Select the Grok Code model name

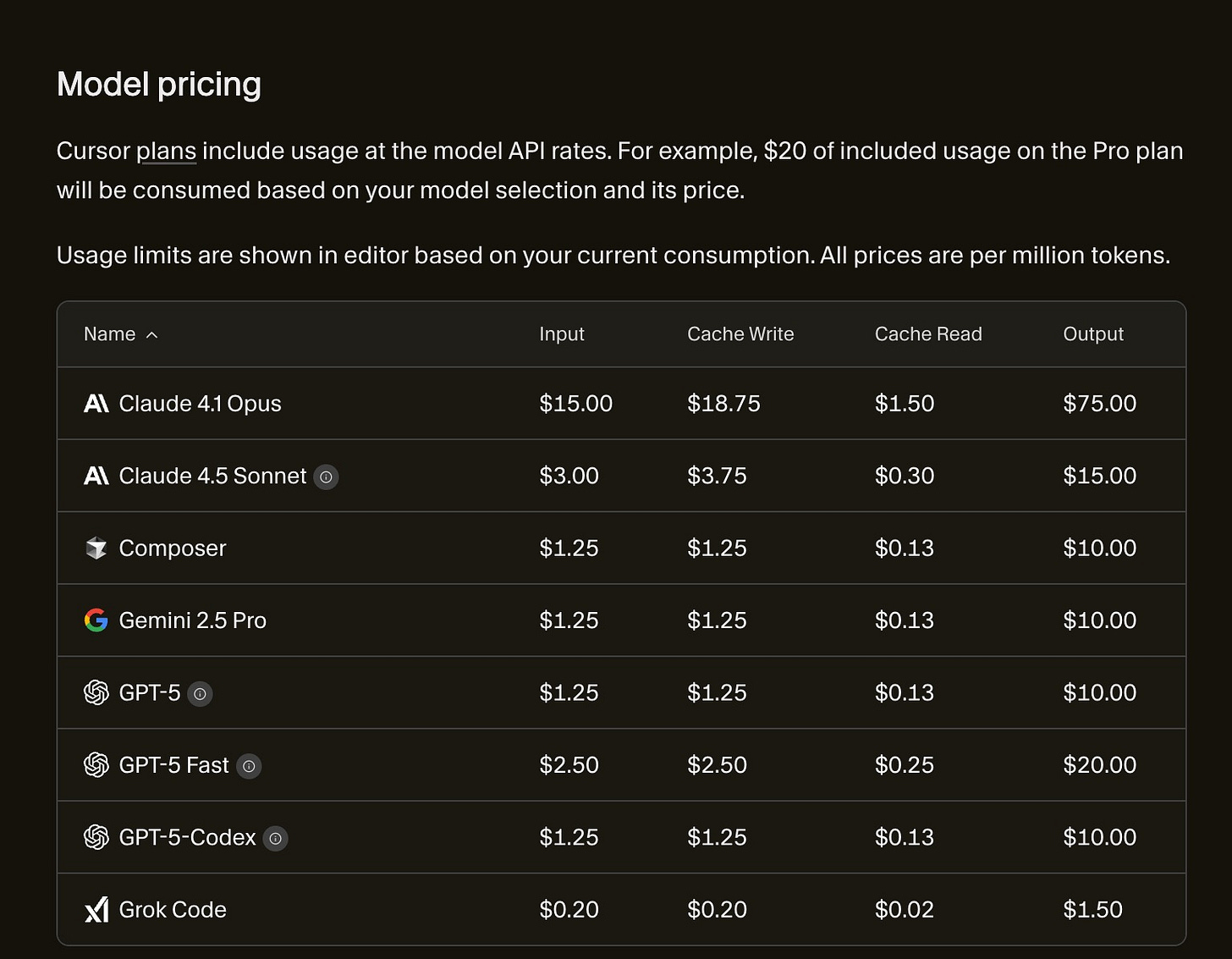coord(173,910)
